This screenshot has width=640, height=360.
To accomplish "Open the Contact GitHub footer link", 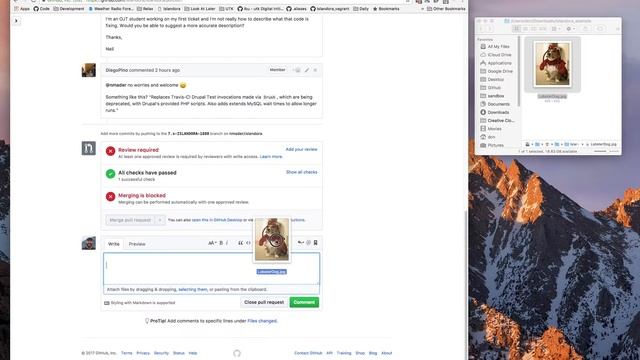I will tap(308, 353).
